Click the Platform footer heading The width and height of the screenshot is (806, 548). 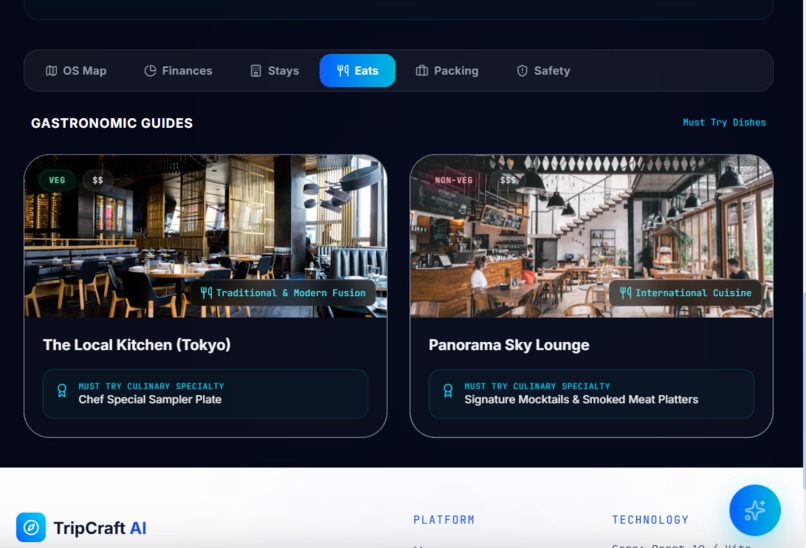(x=444, y=520)
